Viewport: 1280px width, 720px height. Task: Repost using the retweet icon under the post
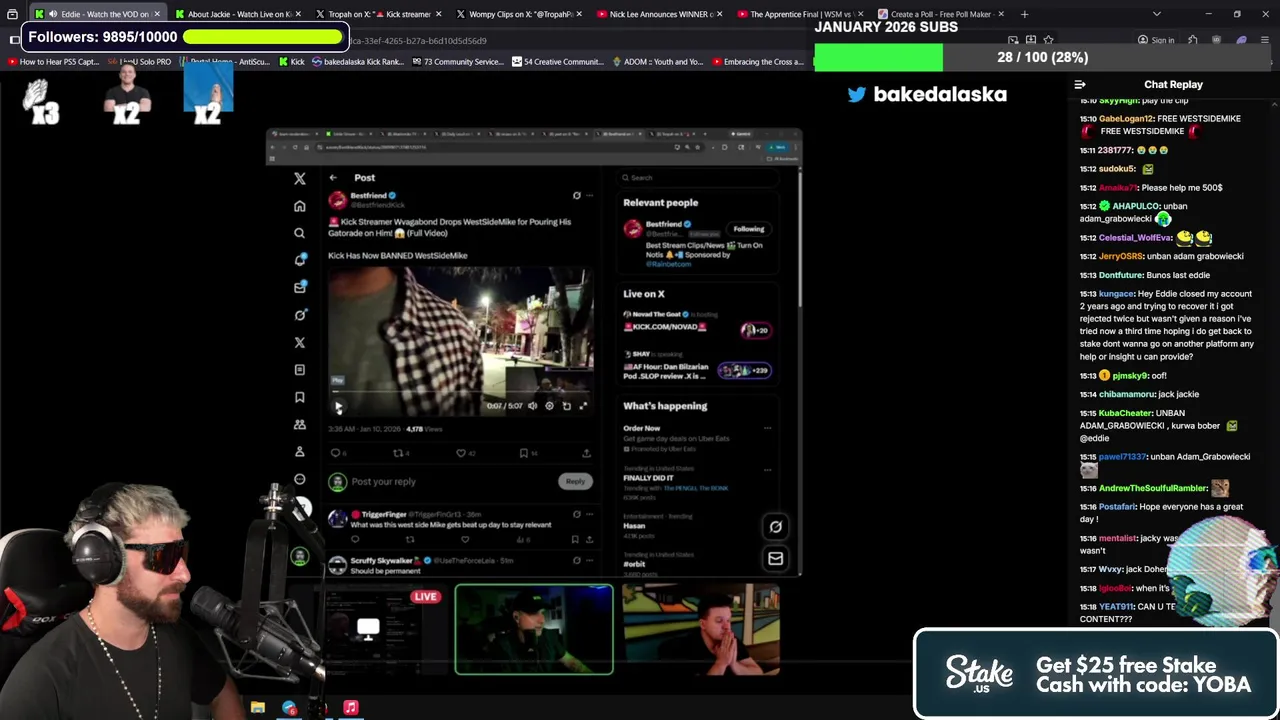pos(398,453)
